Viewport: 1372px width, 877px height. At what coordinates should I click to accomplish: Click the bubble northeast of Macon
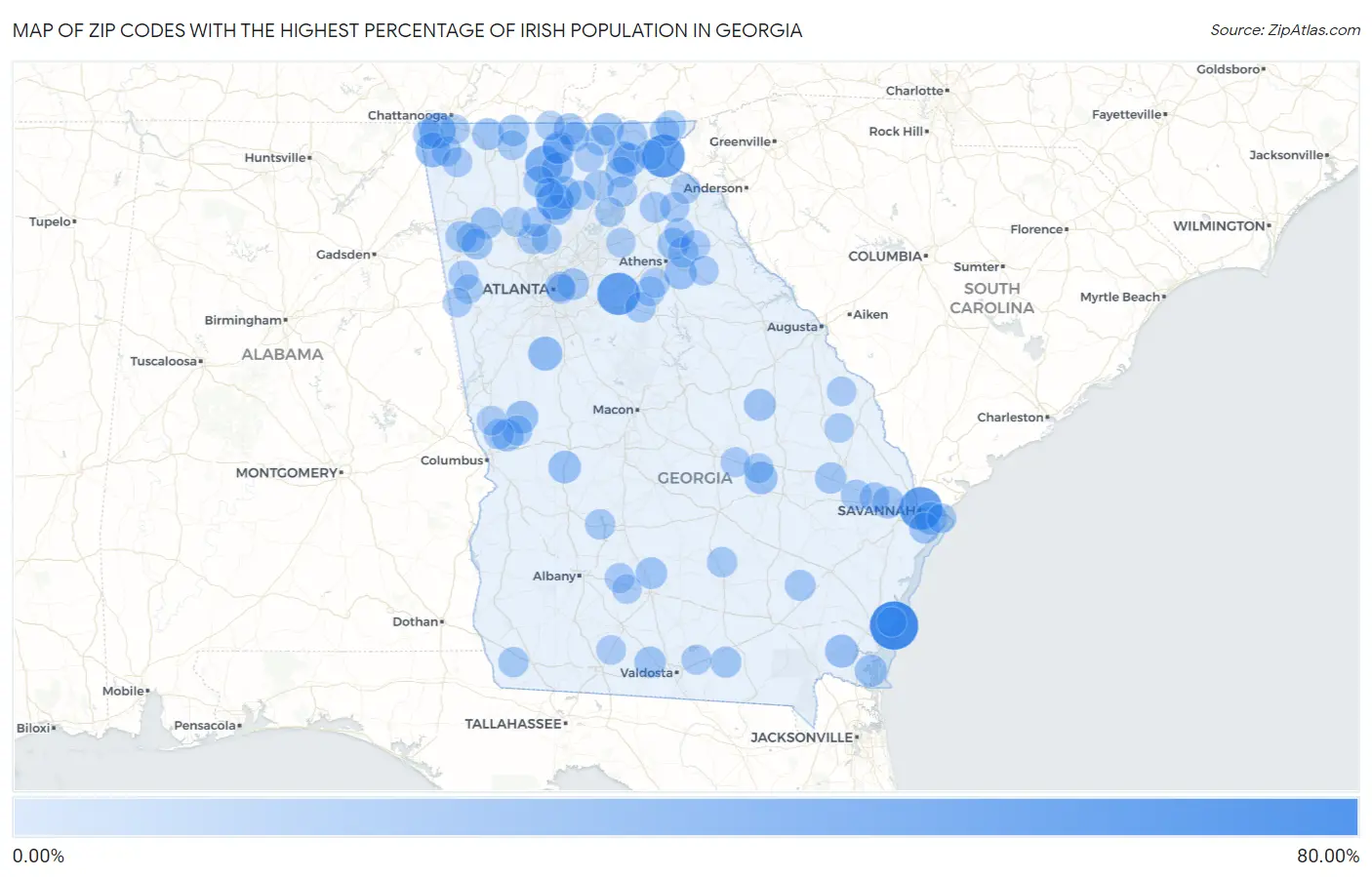pos(760,404)
